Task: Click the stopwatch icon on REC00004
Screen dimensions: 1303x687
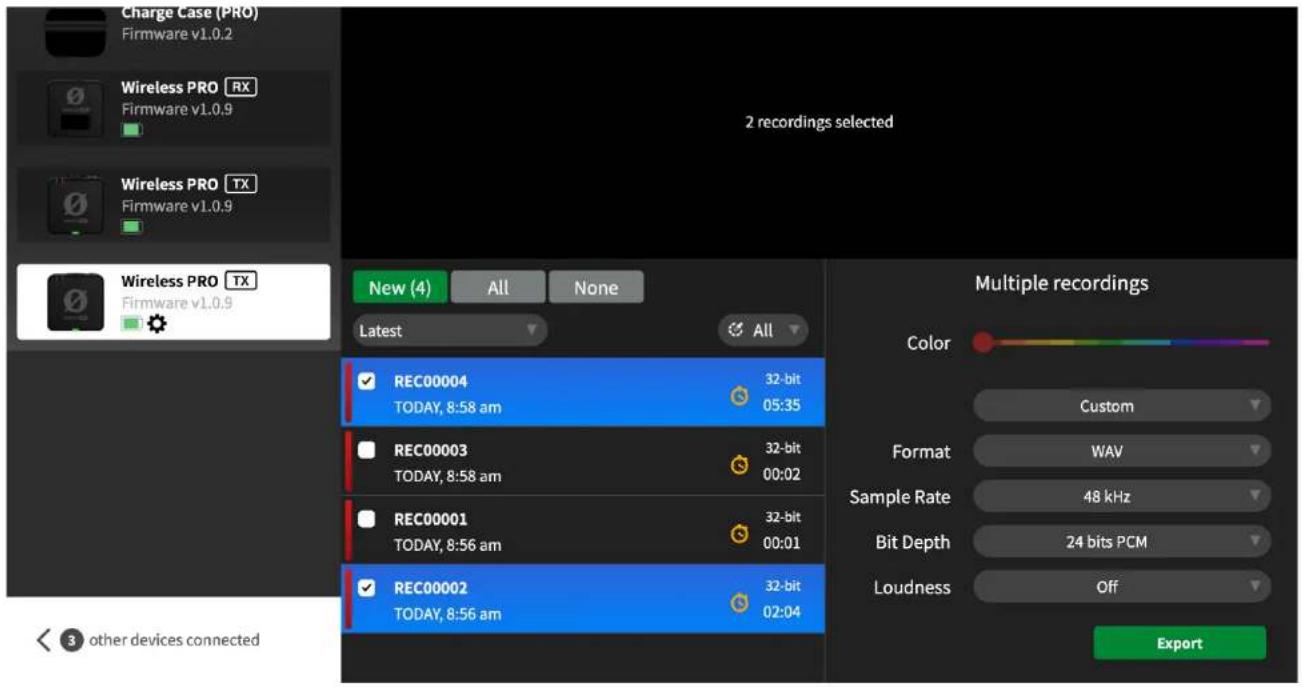Action: [739, 396]
